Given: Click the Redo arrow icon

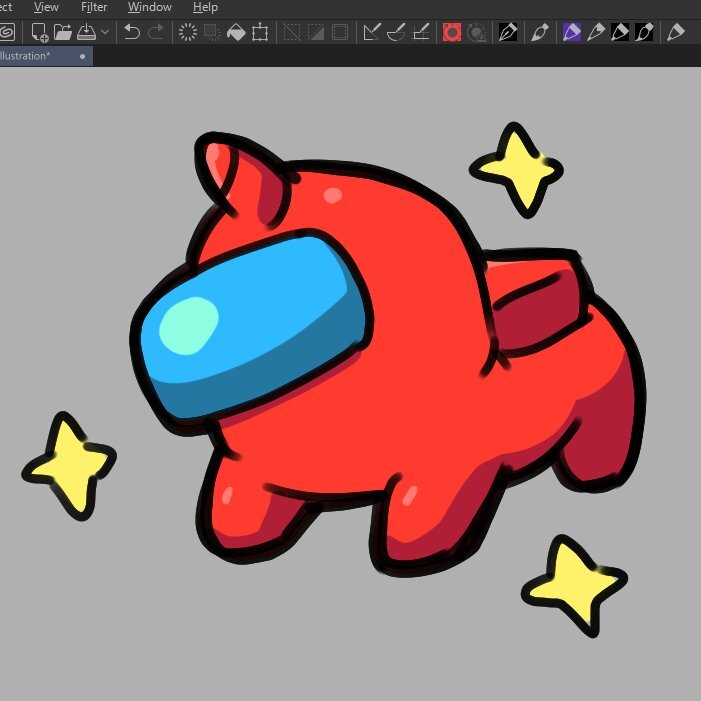Looking at the screenshot, I should [155, 32].
